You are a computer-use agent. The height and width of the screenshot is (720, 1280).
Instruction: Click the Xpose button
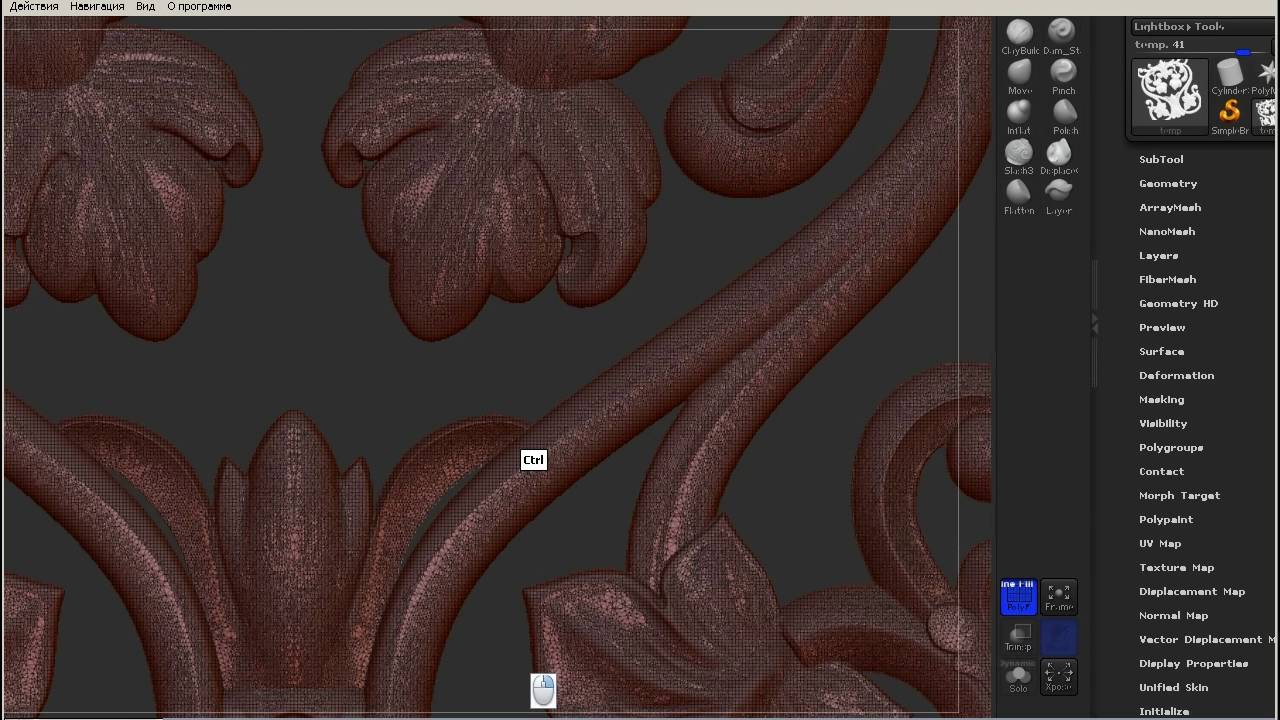click(1059, 677)
